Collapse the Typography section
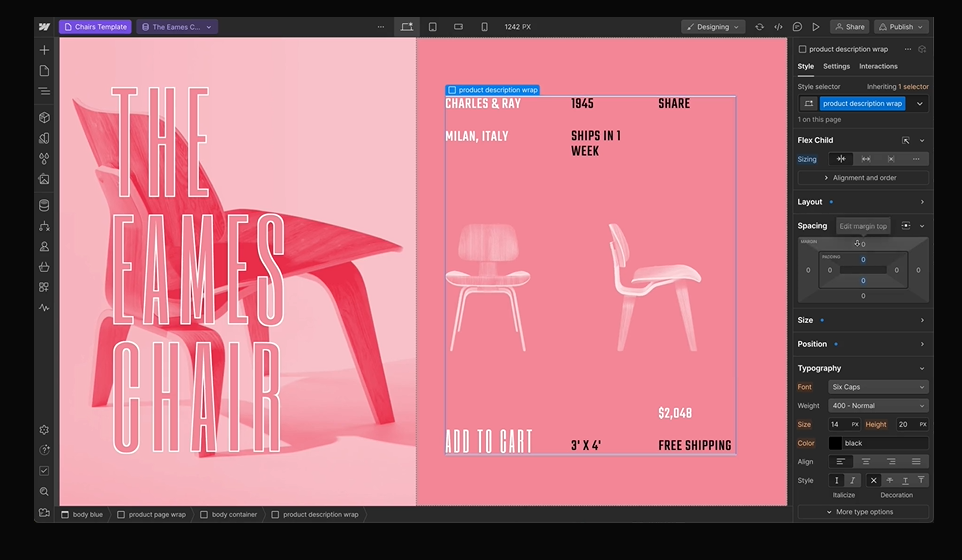The height and width of the screenshot is (560, 962). (x=922, y=368)
